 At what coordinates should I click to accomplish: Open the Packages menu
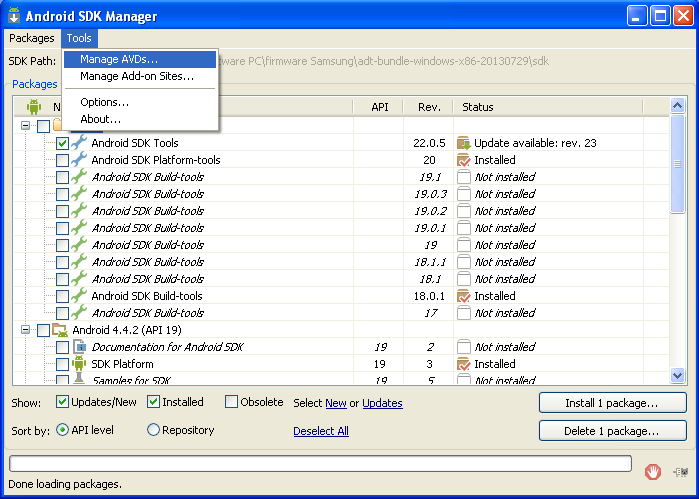(x=32, y=38)
